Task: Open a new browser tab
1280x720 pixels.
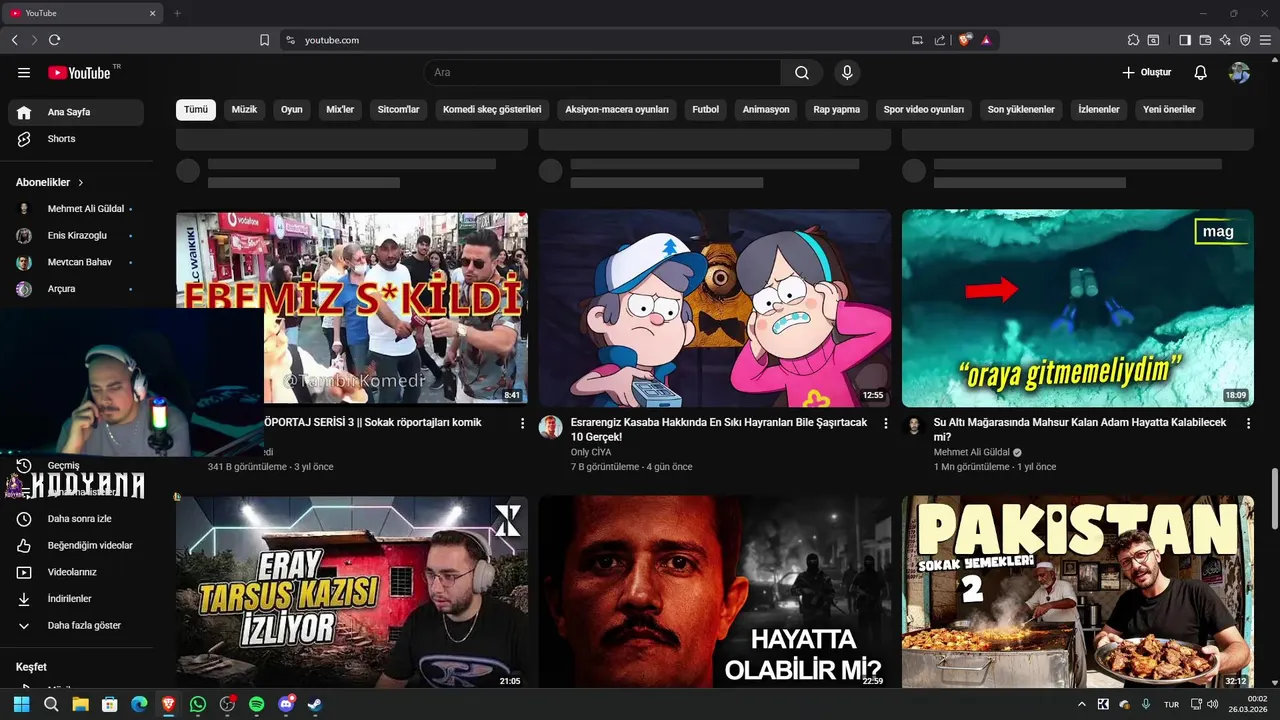Action: pyautogui.click(x=177, y=13)
